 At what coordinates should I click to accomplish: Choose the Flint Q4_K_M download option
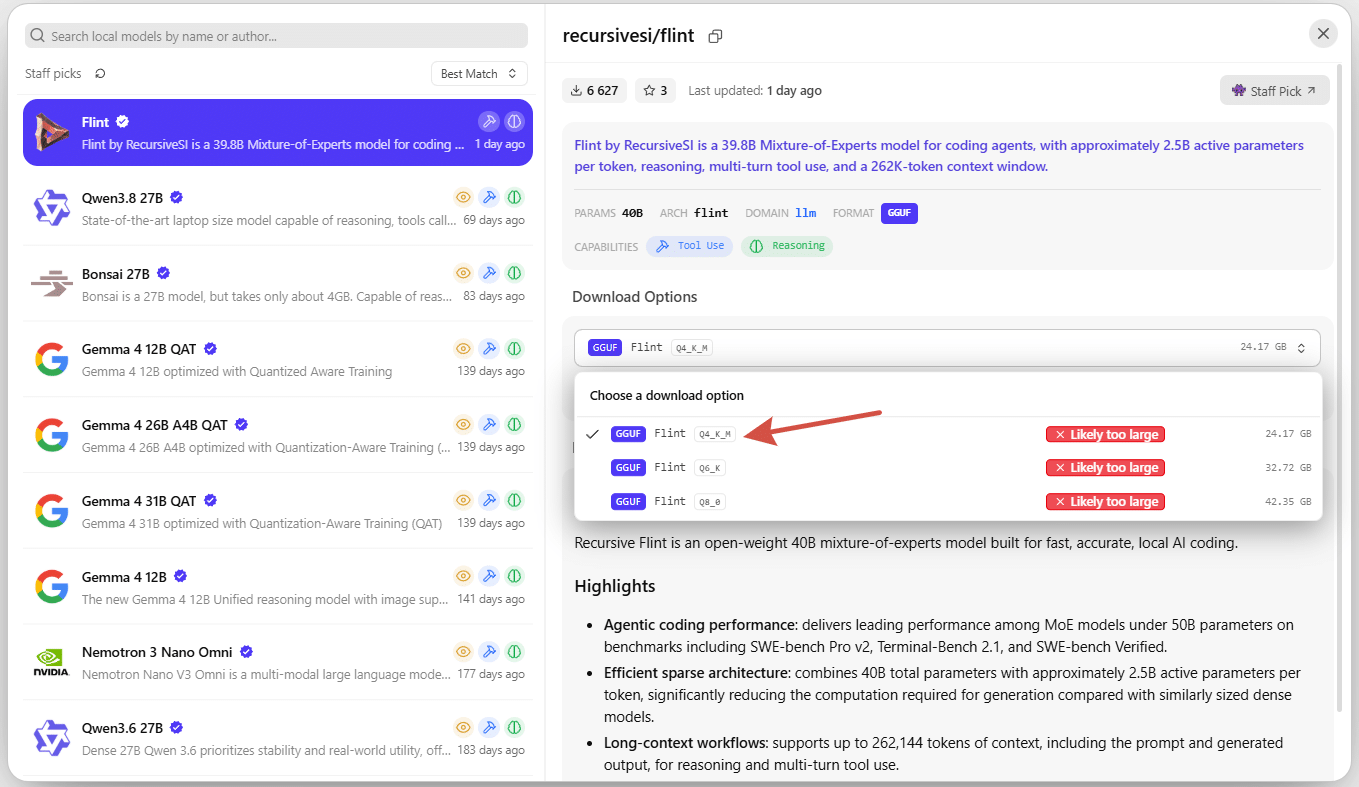(948, 434)
